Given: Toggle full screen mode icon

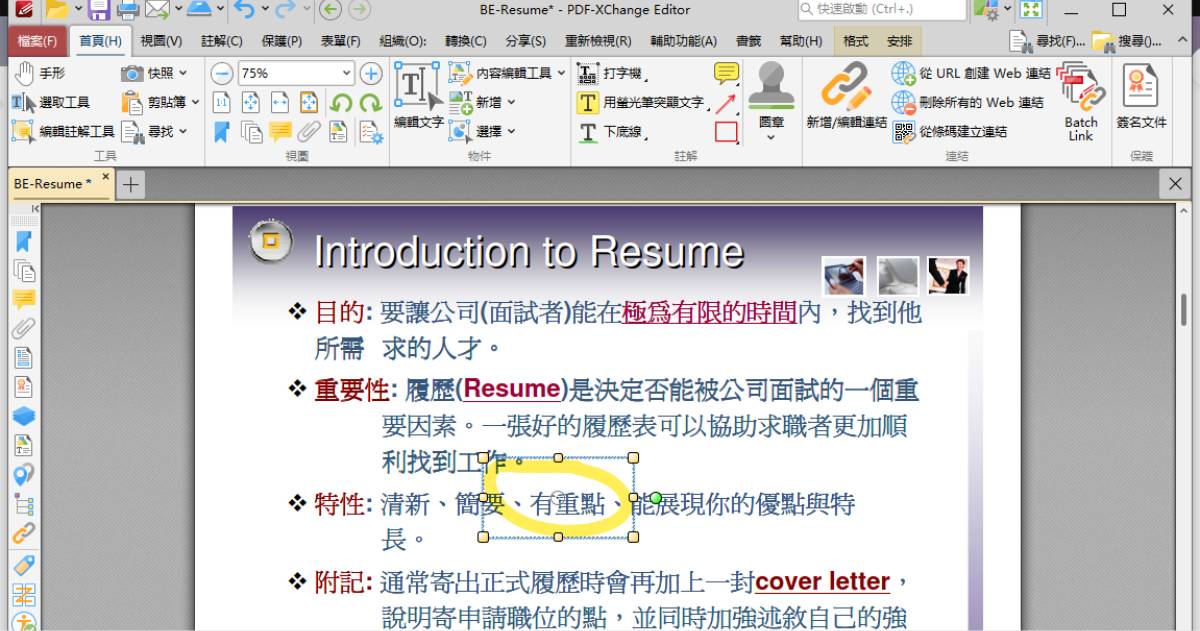Looking at the screenshot, I should click(x=1030, y=11).
